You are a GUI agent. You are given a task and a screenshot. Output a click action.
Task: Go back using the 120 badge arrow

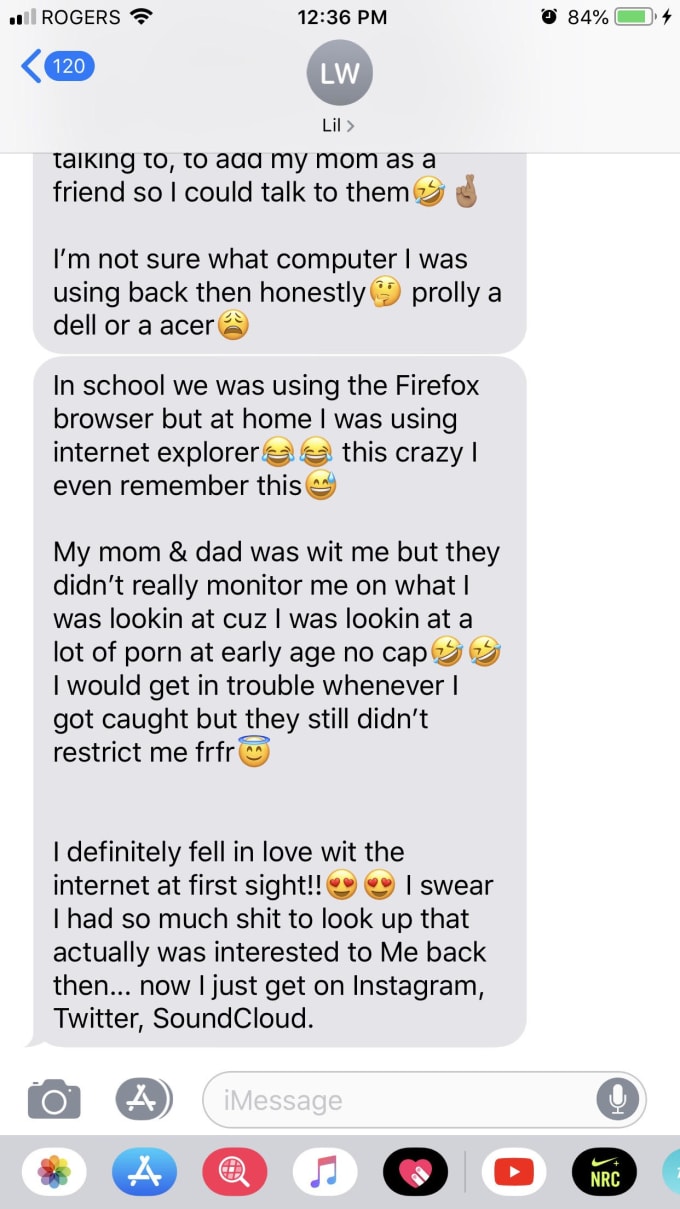58,67
